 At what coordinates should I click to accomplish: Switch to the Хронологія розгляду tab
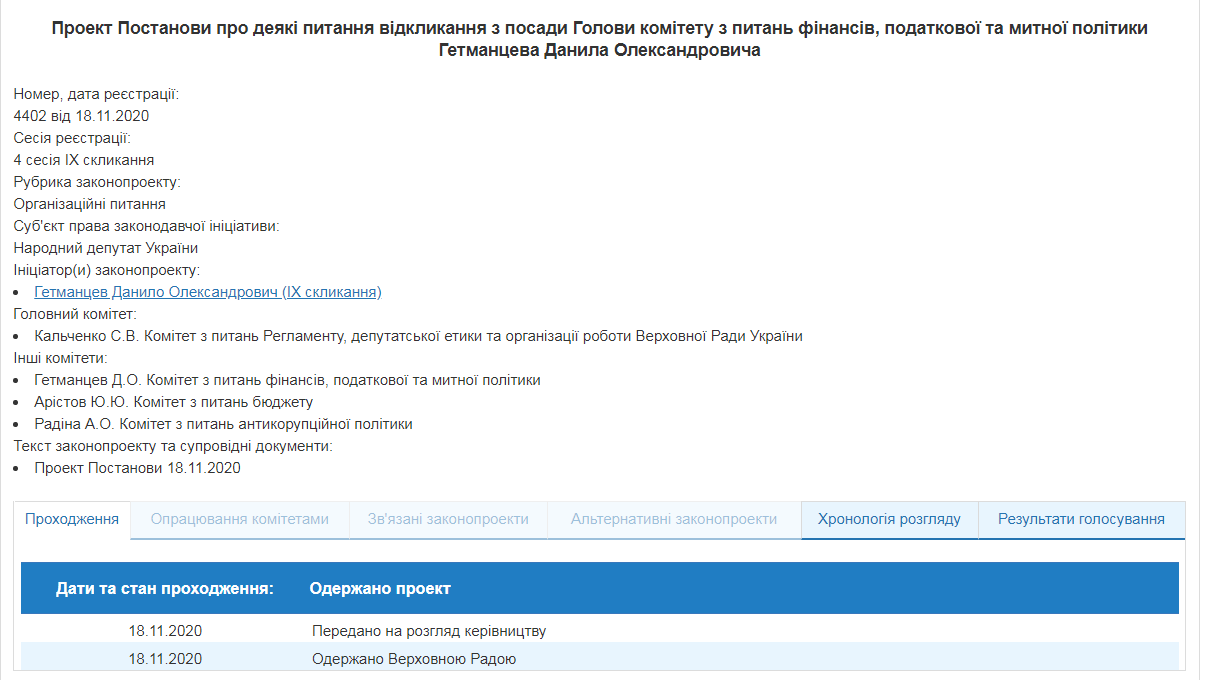pos(888,519)
